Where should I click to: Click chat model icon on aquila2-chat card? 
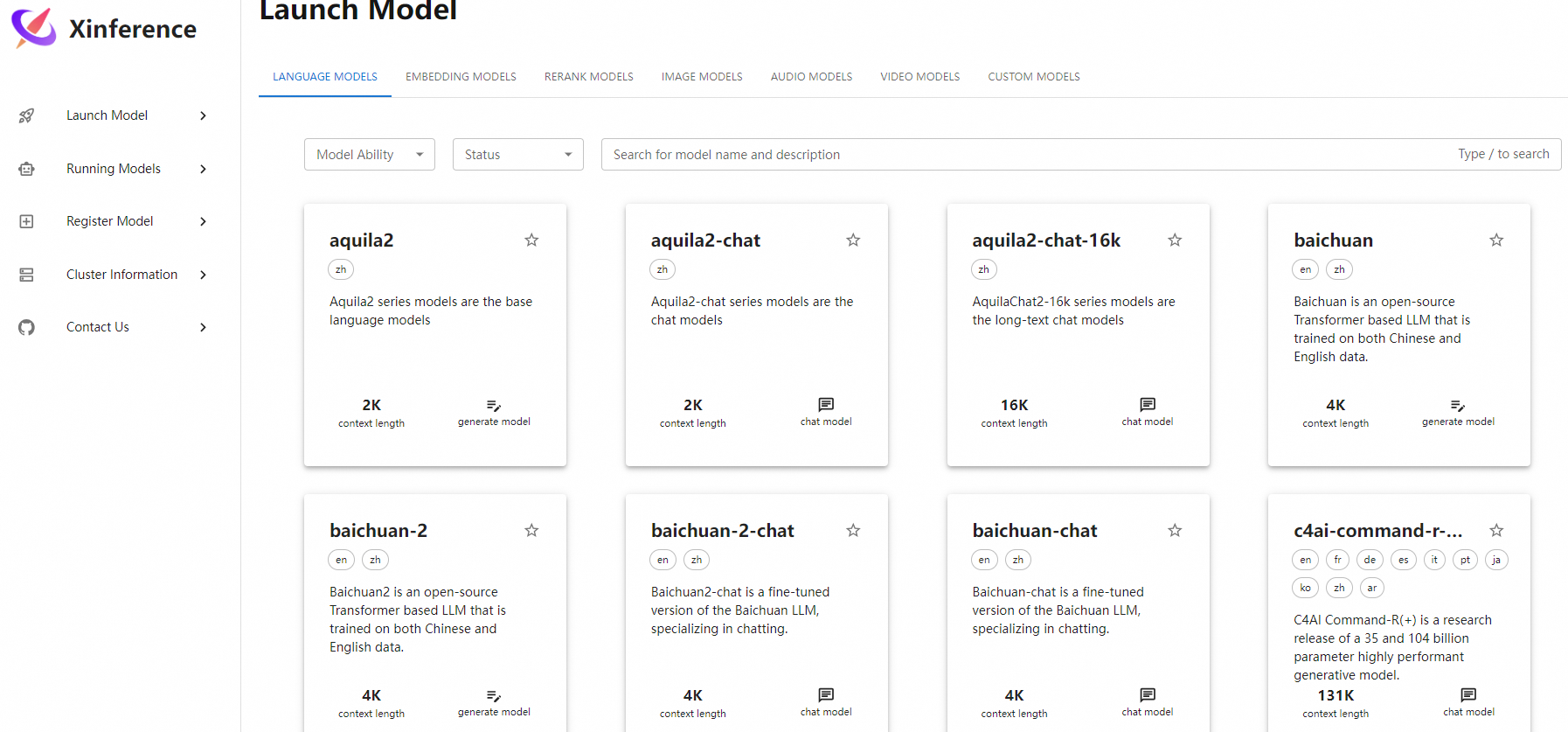(826, 404)
